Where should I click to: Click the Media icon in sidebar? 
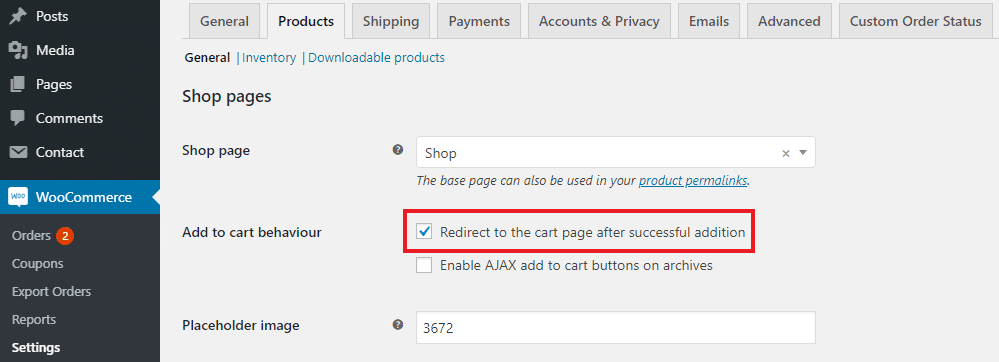pos(18,50)
